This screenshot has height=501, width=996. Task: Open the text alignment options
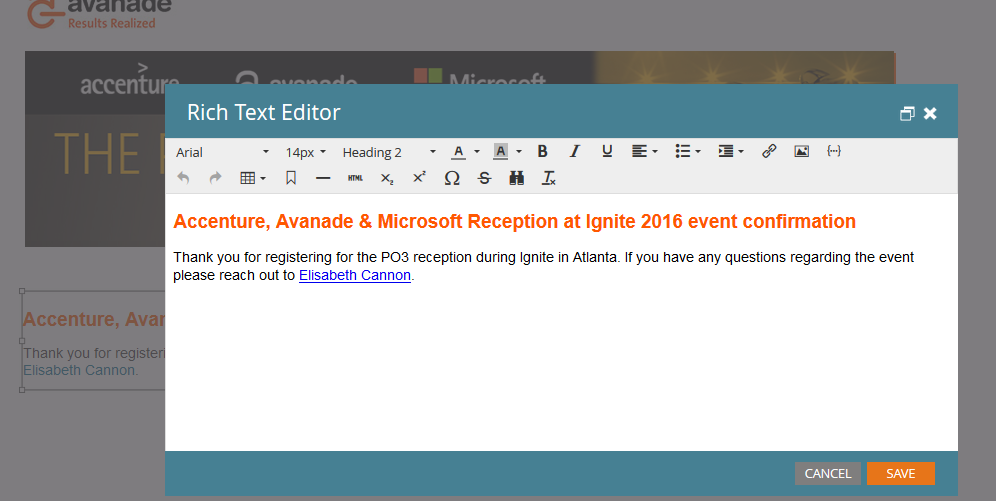tap(644, 151)
